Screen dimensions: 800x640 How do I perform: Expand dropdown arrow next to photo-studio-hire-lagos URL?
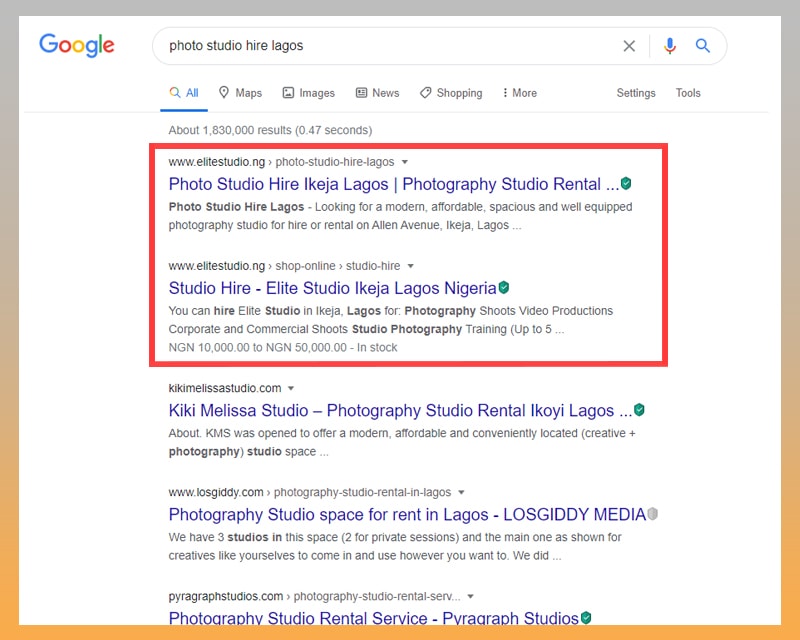[x=405, y=162]
